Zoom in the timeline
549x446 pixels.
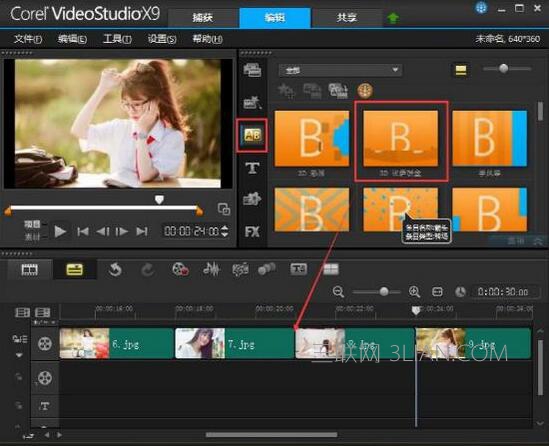pyautogui.click(x=415, y=292)
